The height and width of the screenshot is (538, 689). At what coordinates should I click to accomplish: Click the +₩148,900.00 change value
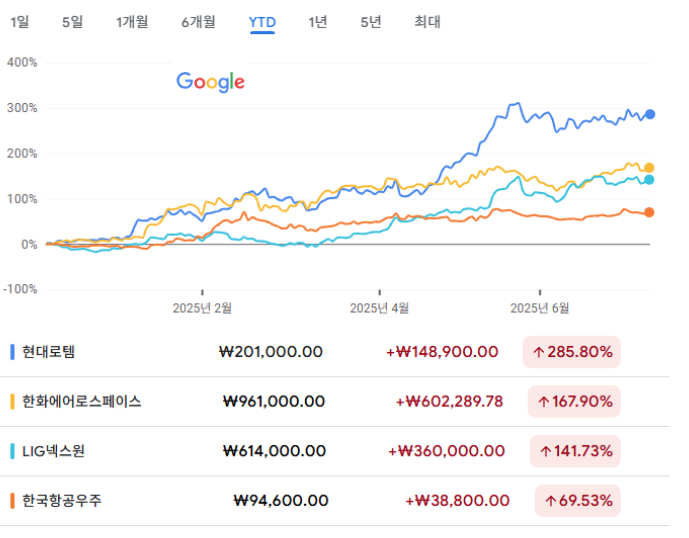pyautogui.click(x=442, y=352)
